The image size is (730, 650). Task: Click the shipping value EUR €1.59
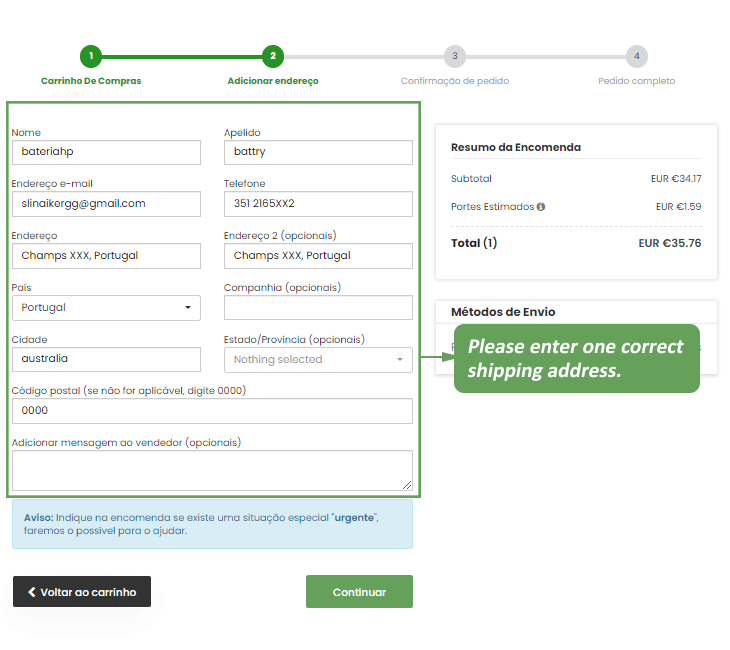[x=678, y=207]
